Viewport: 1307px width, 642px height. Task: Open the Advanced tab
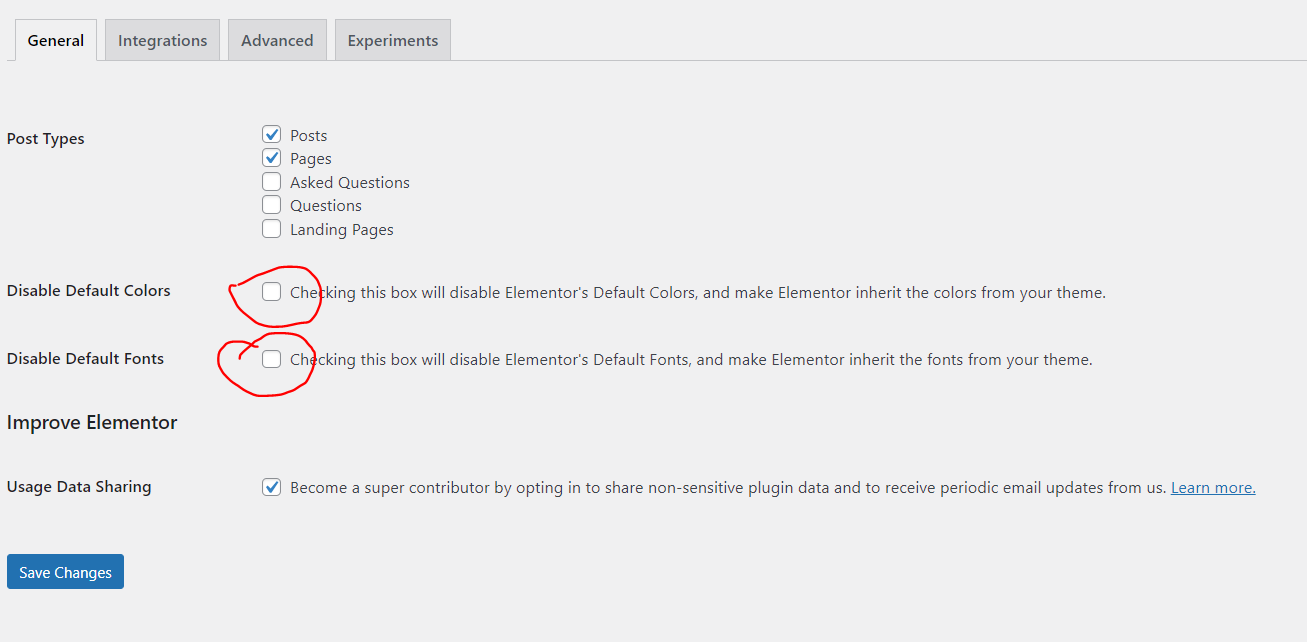(x=277, y=40)
